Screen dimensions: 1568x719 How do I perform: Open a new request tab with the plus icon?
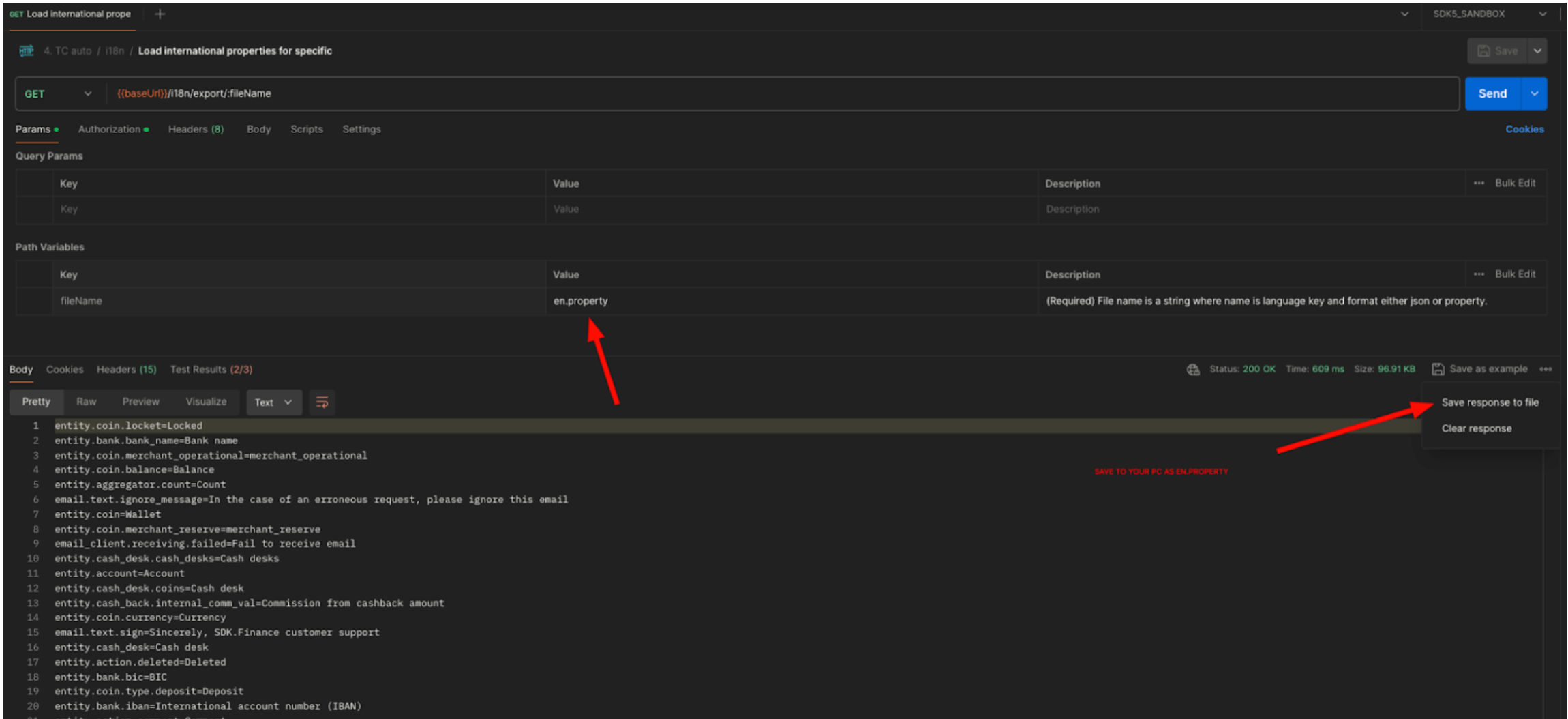[x=160, y=14]
